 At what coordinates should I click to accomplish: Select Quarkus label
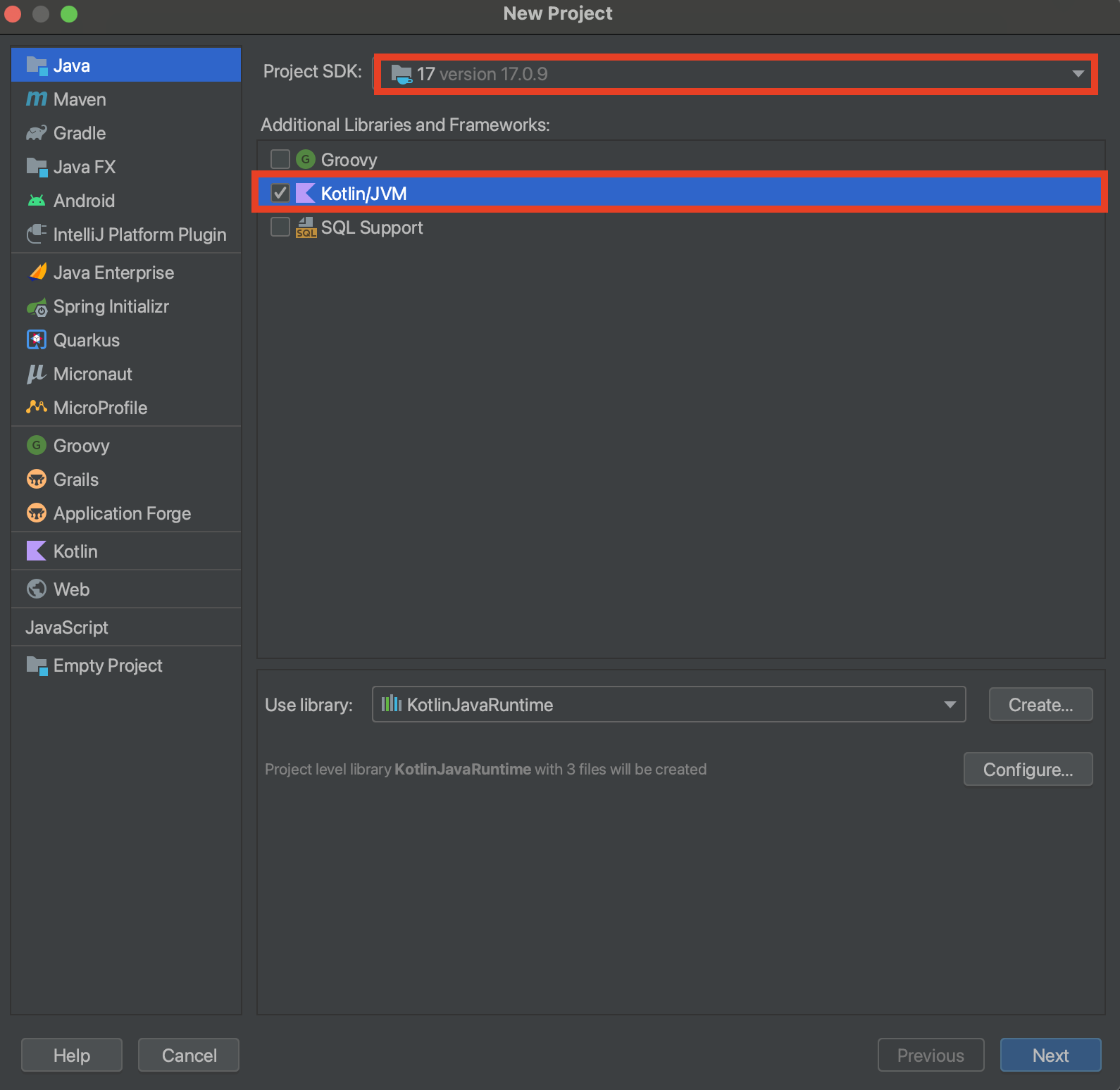coord(87,340)
